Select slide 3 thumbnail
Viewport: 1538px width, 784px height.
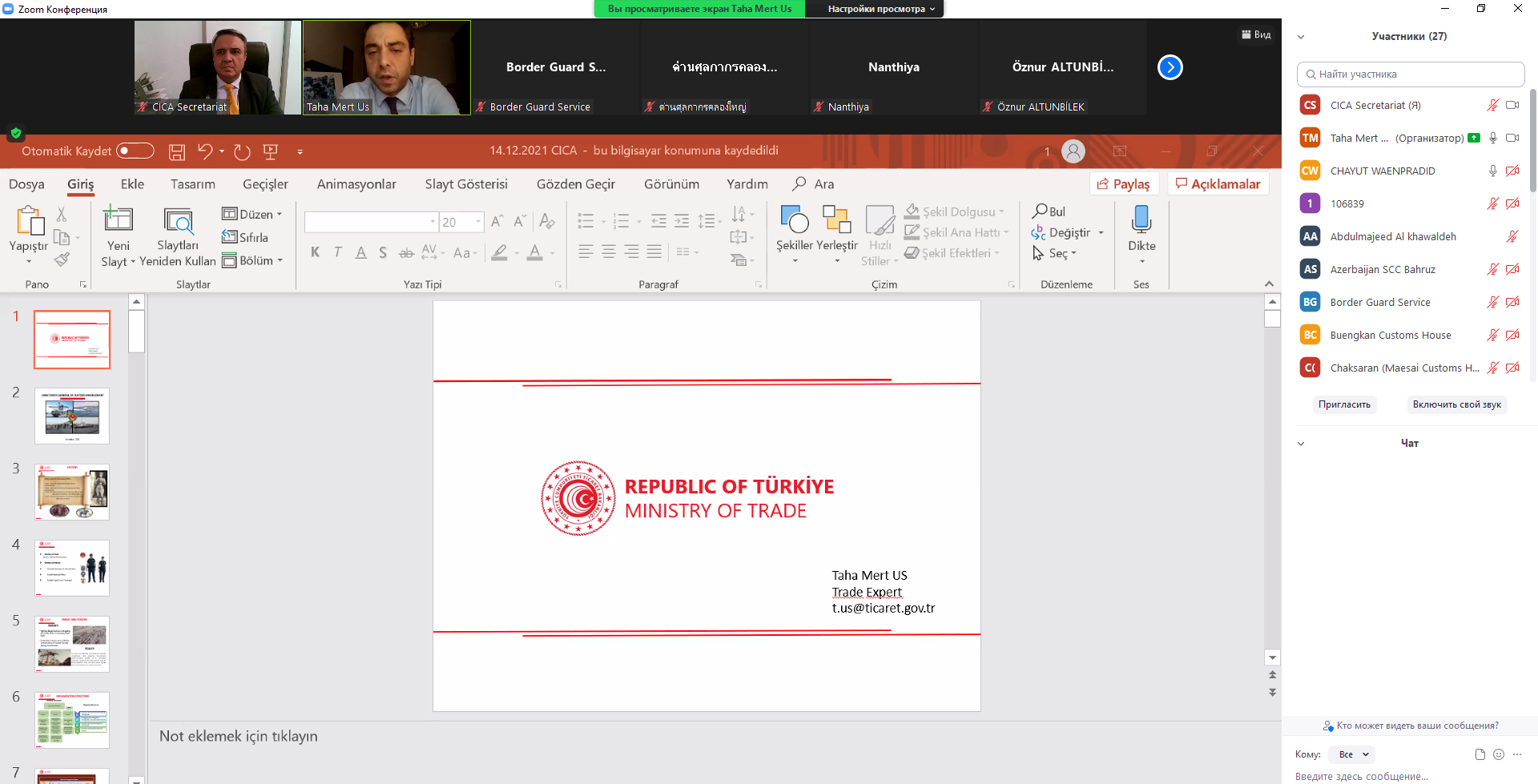pyautogui.click(x=72, y=492)
